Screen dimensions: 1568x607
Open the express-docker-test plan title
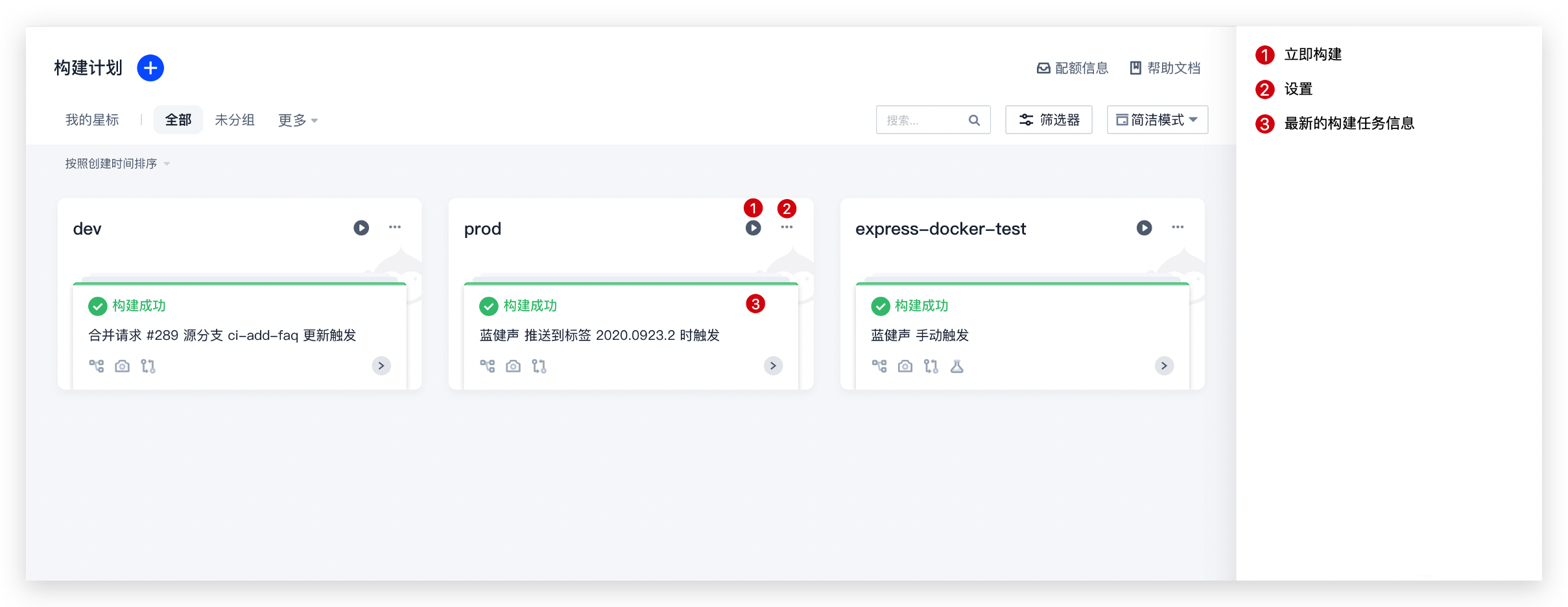click(940, 229)
